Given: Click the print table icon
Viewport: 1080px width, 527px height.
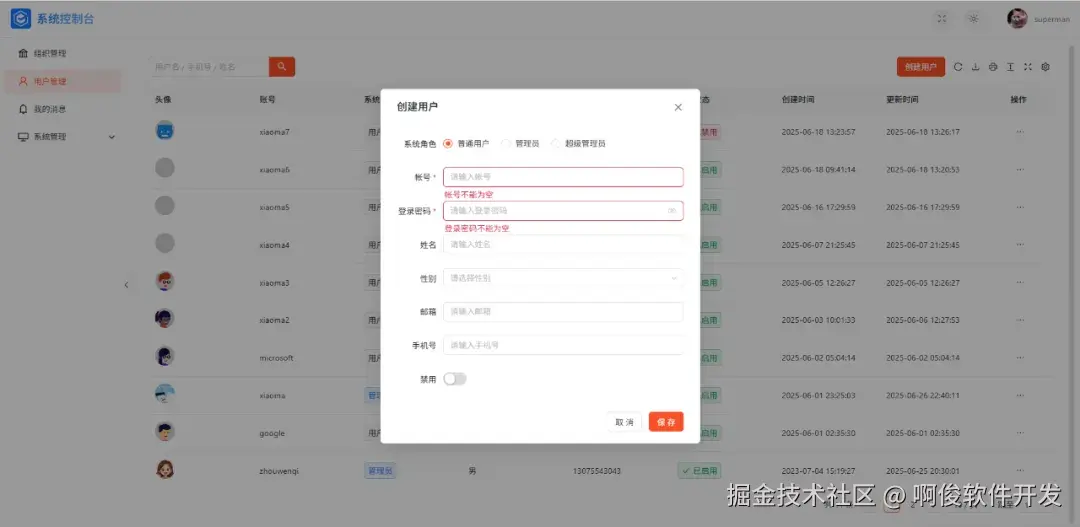Looking at the screenshot, I should pyautogui.click(x=993, y=67).
